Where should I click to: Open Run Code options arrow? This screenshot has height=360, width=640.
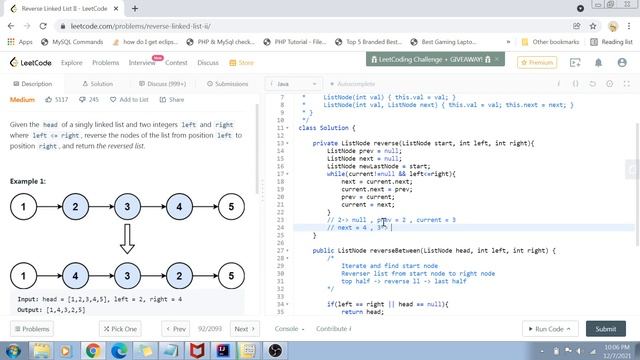click(x=569, y=329)
